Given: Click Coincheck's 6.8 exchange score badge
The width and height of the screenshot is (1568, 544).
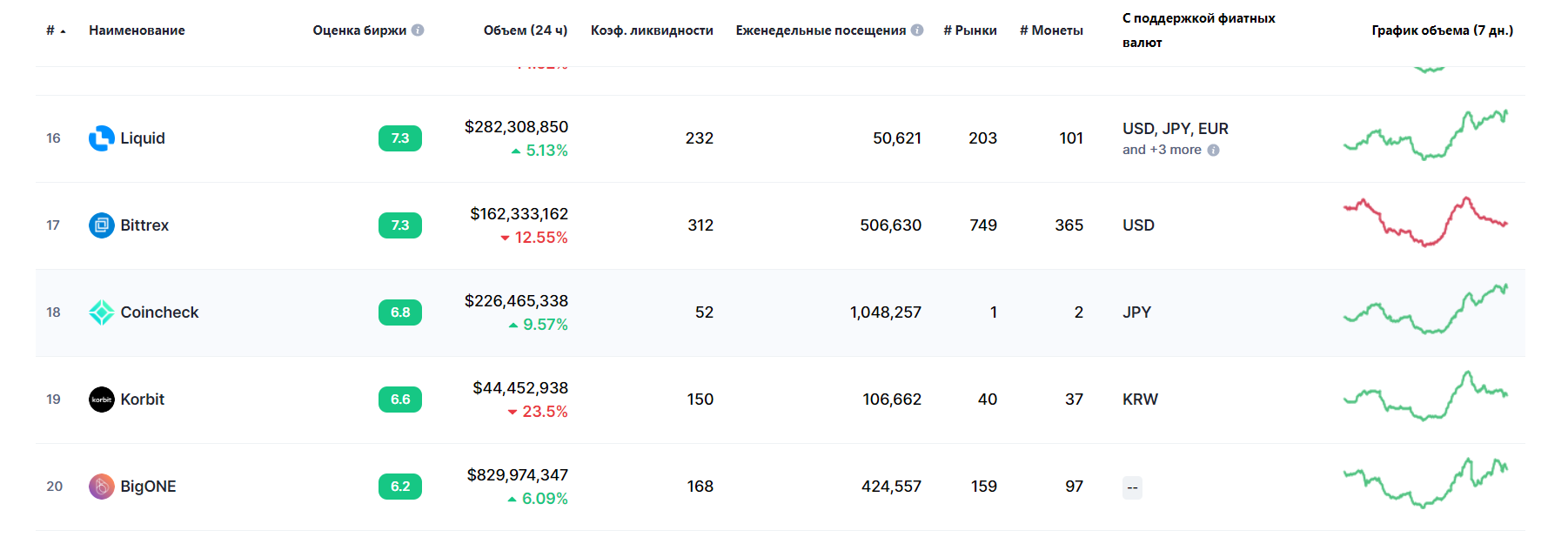Looking at the screenshot, I should click(x=400, y=312).
